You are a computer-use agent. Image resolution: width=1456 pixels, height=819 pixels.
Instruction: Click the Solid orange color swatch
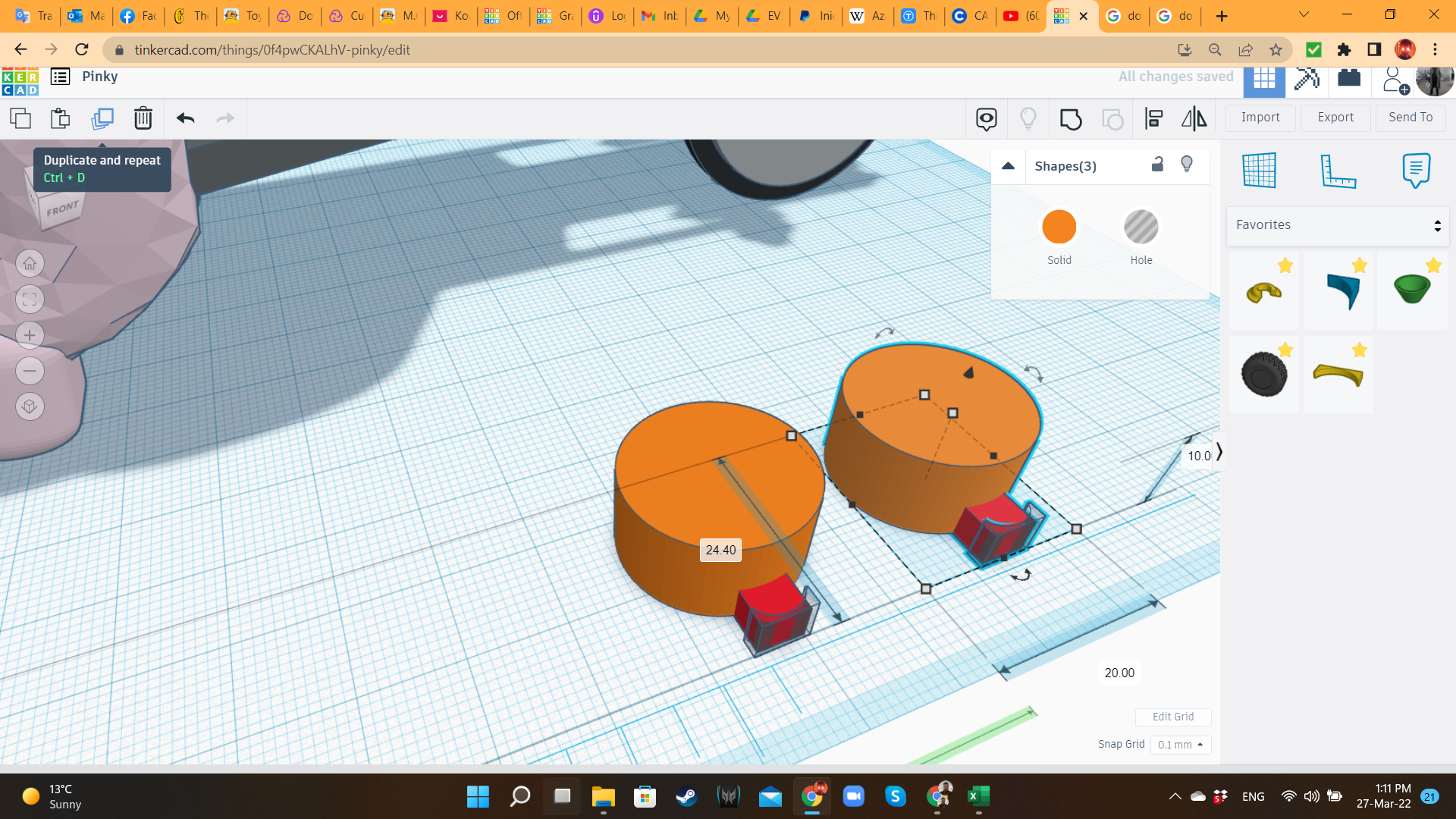pyautogui.click(x=1059, y=227)
